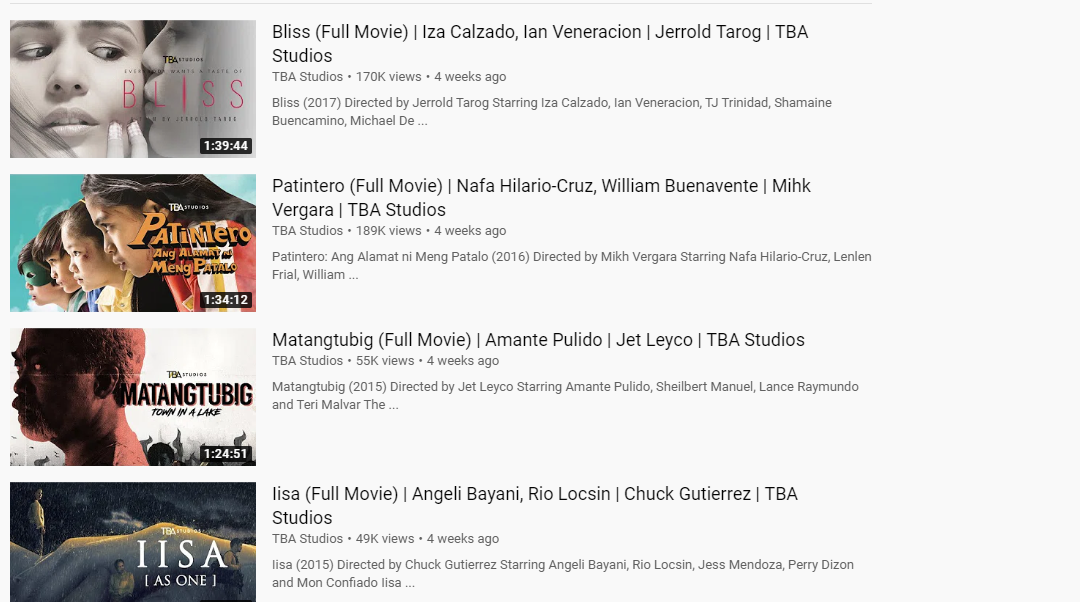Click the Matangtubig (2015) description text
1080x602 pixels.
pos(565,395)
